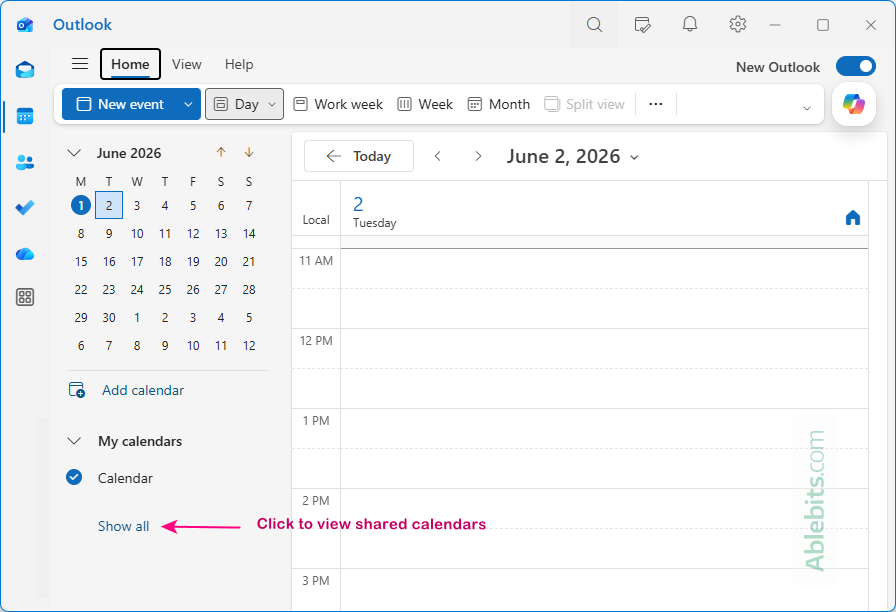Select June 17 in mini calendar
Screen dimensions: 896x612
pyautogui.click(x=137, y=262)
